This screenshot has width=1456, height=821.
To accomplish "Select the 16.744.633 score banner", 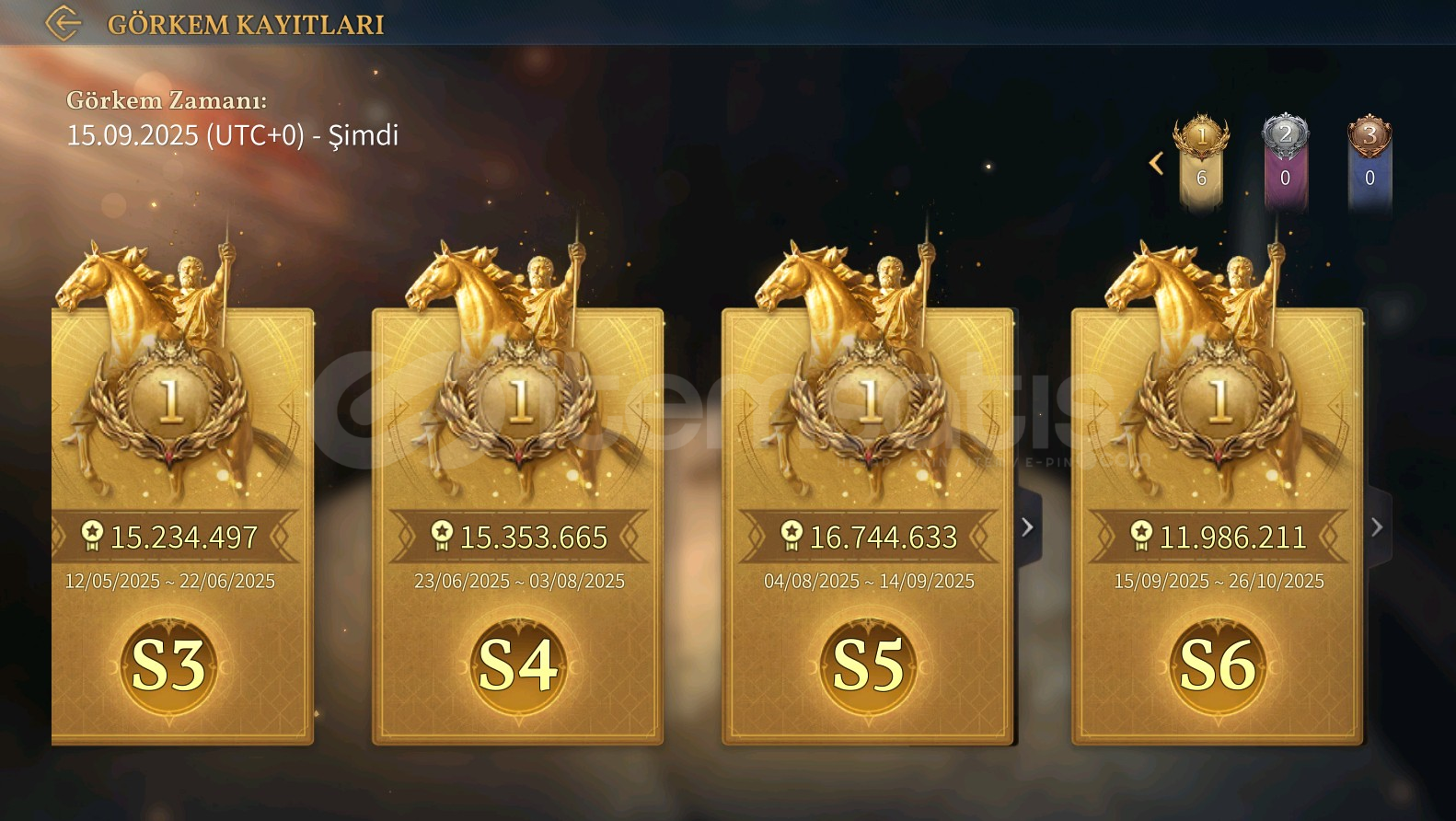I will pos(868,537).
